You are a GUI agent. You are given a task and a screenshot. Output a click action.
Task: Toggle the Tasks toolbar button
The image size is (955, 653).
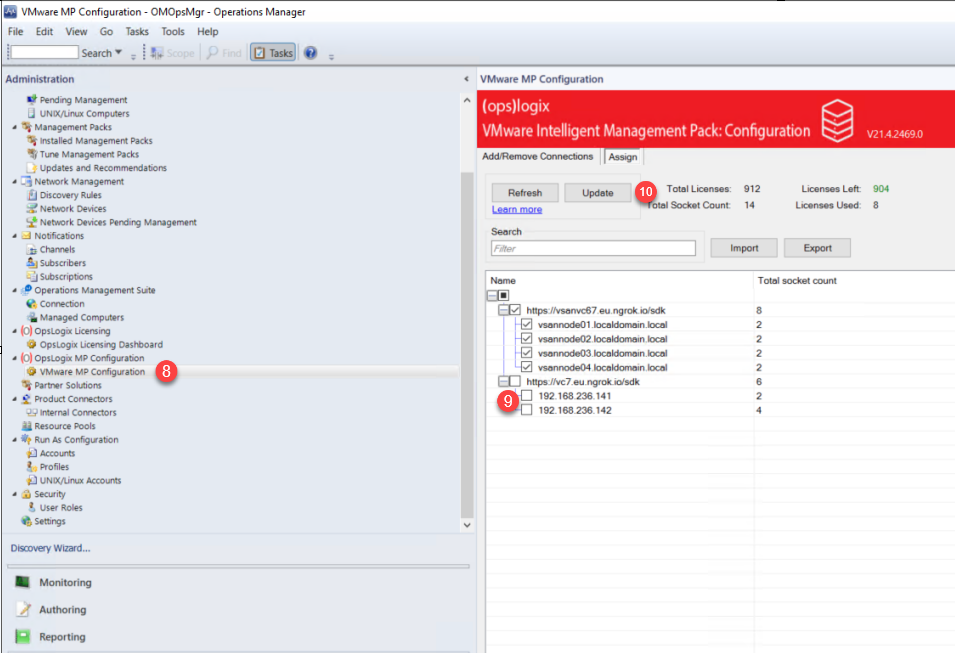pyautogui.click(x=273, y=53)
